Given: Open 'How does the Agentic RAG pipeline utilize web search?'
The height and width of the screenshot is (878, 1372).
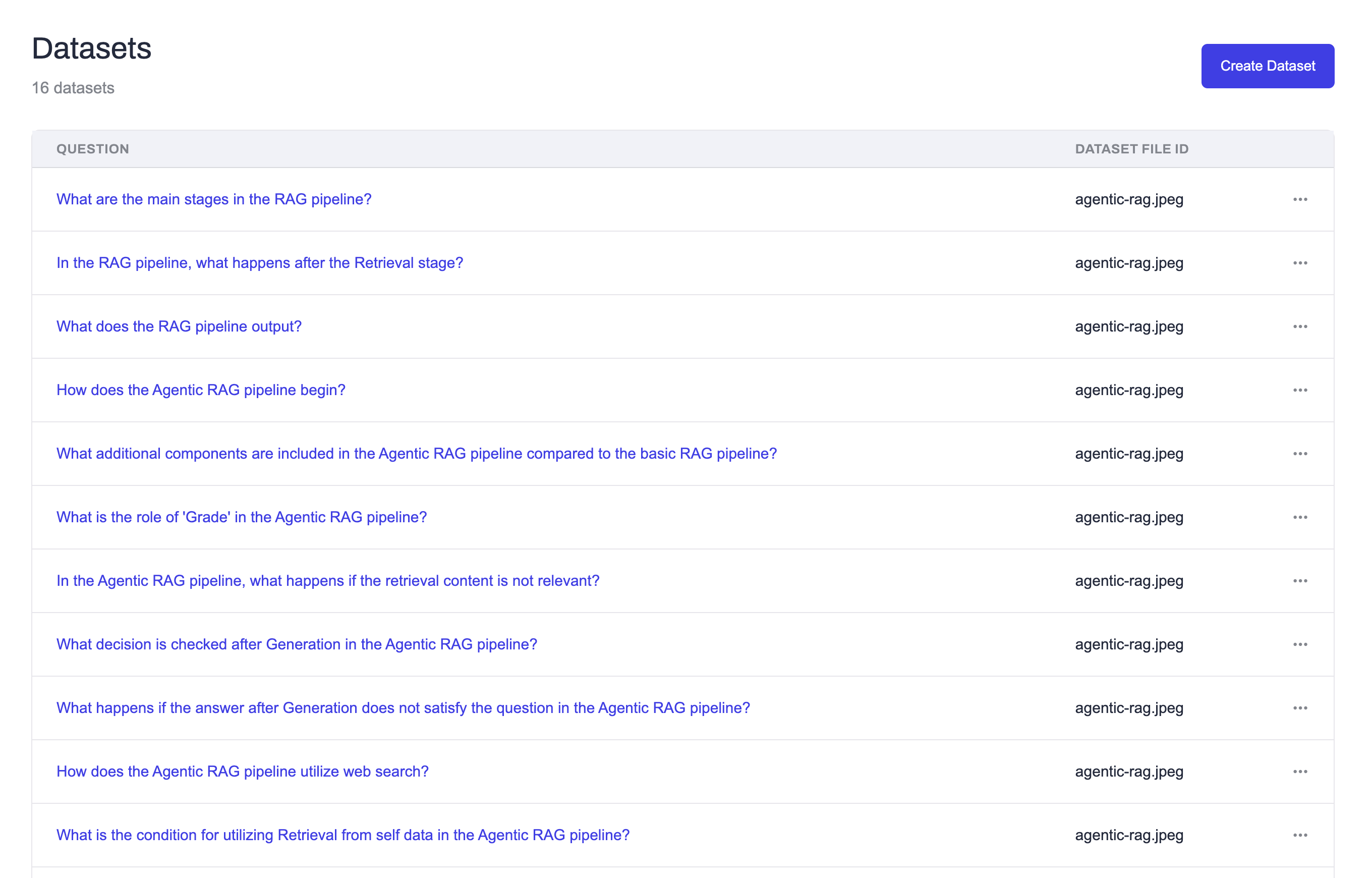Looking at the screenshot, I should pyautogui.click(x=242, y=771).
